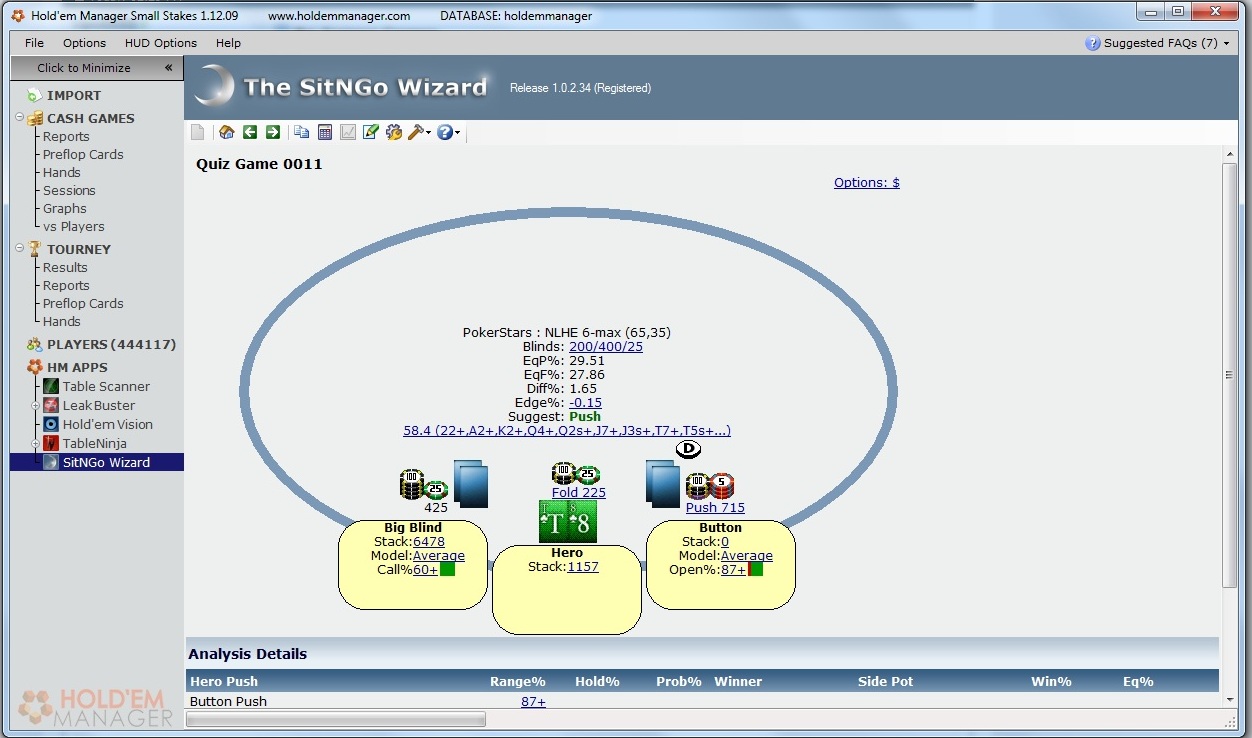Open the gear and wrench Settings icon
Image resolution: width=1252 pixels, height=738 pixels.
click(x=394, y=132)
